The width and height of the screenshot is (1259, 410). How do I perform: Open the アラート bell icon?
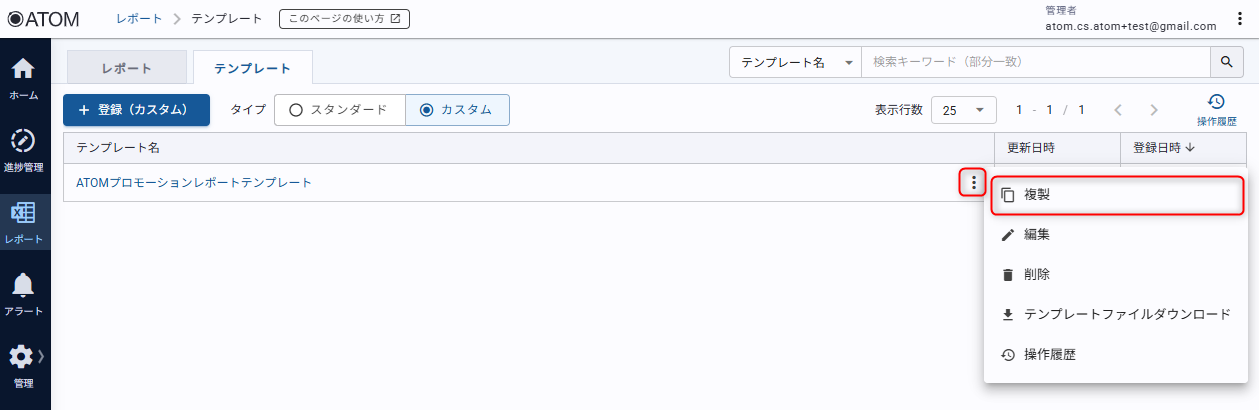[23, 294]
